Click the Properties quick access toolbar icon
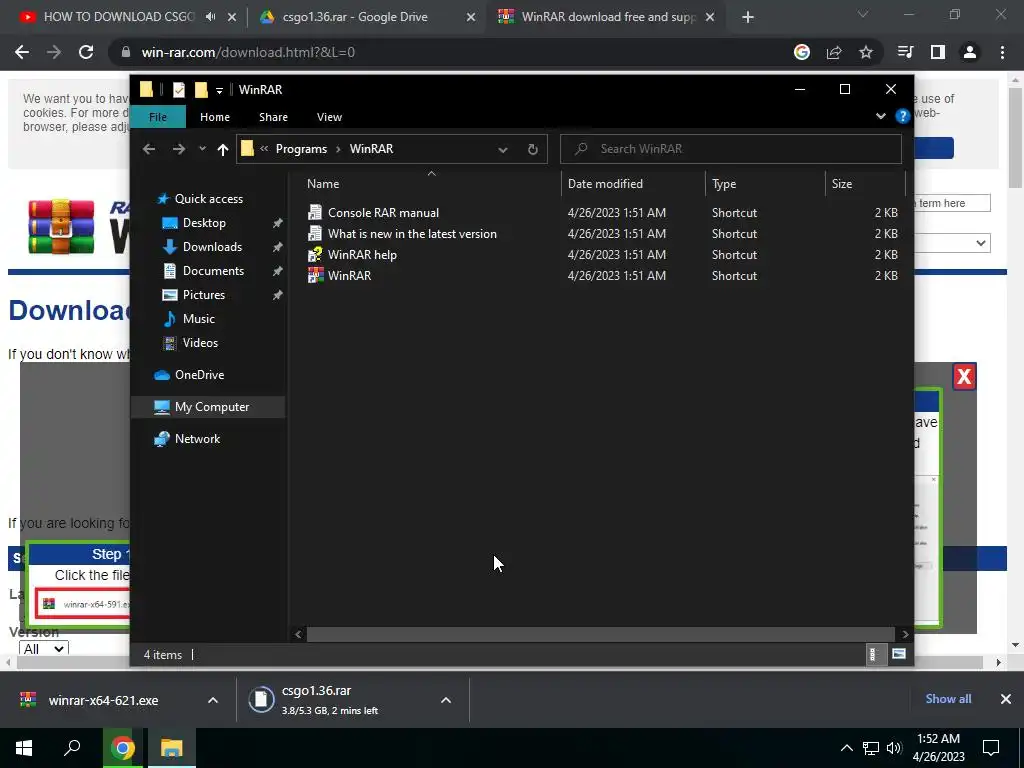This screenshot has width=1024, height=768. point(179,89)
